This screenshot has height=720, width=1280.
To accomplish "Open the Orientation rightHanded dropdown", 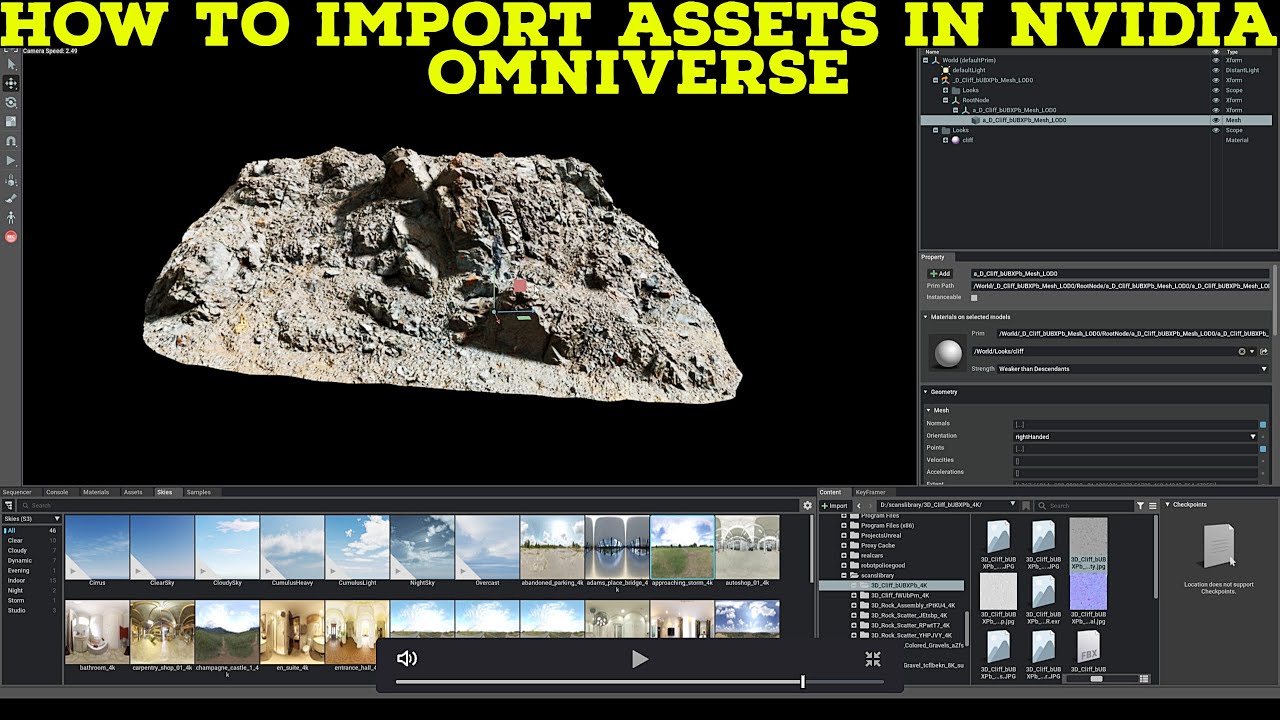I will pyautogui.click(x=1136, y=436).
